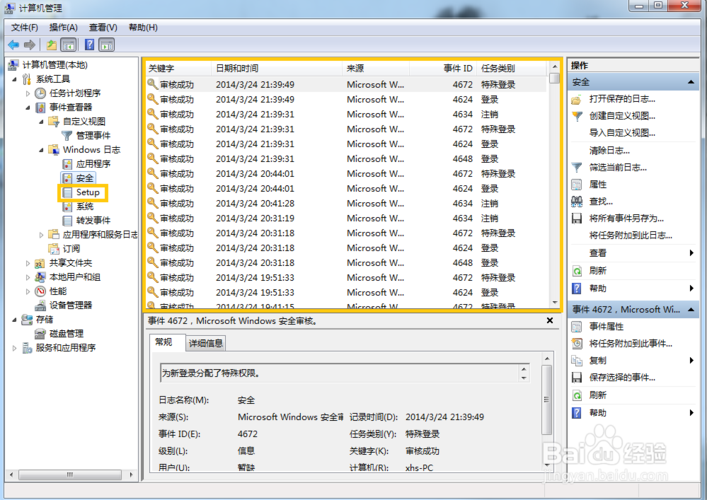
Task: Select event 4648 at 2014/3/24 21:39:31
Action: point(345,159)
